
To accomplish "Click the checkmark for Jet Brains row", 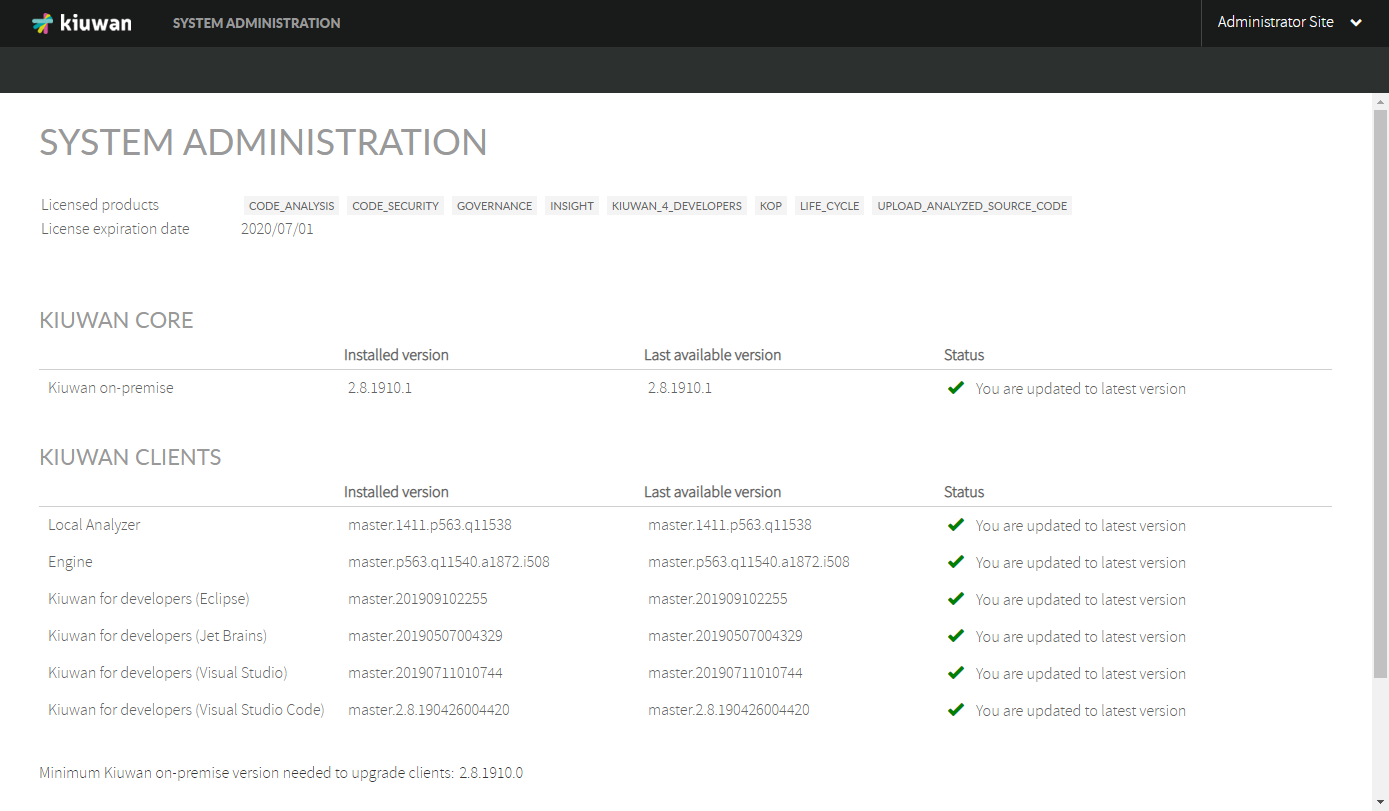I will (x=956, y=635).
